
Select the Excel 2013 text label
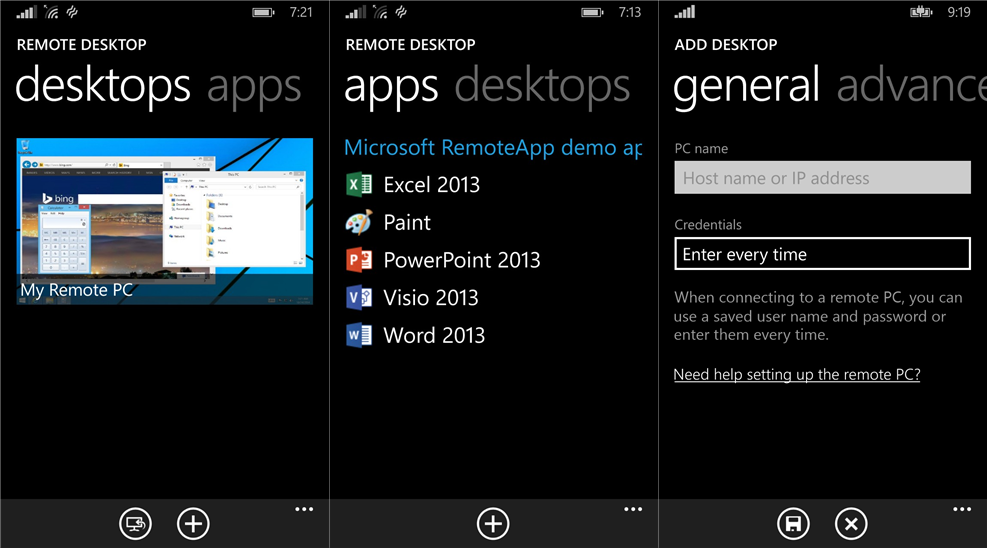(432, 185)
